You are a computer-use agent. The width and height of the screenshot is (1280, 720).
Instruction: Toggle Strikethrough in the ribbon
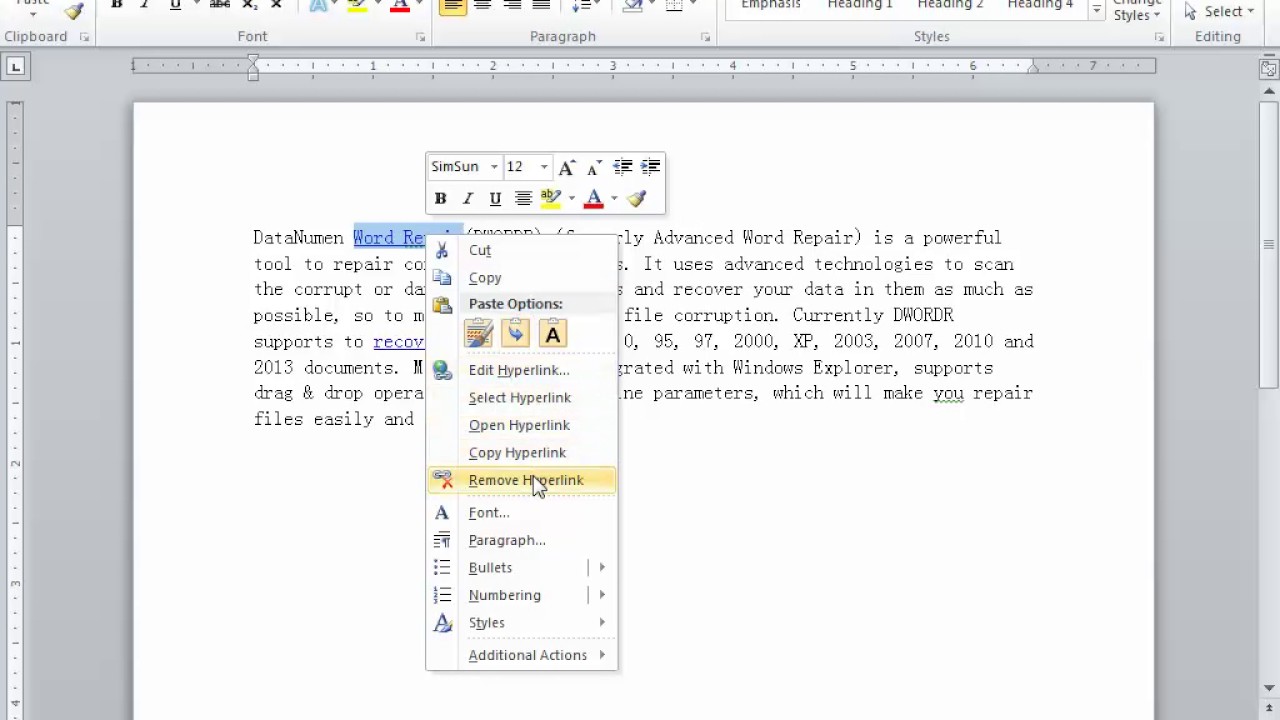coord(220,5)
